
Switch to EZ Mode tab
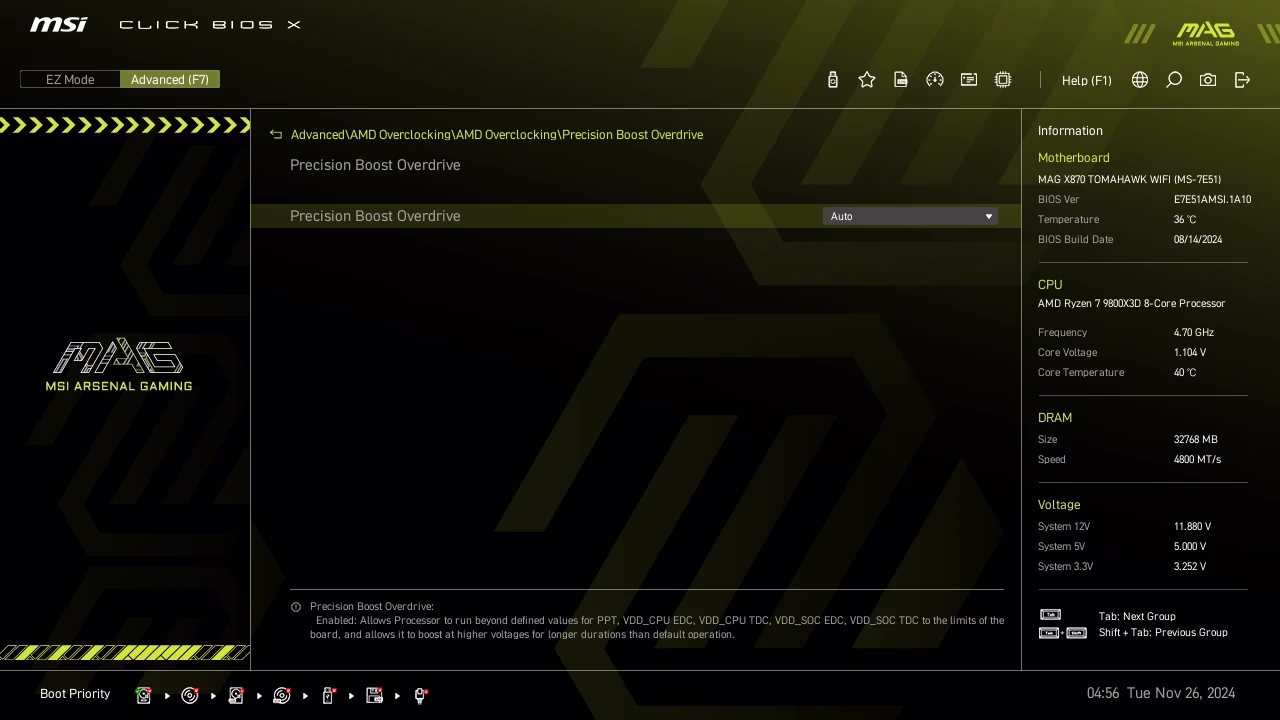70,80
